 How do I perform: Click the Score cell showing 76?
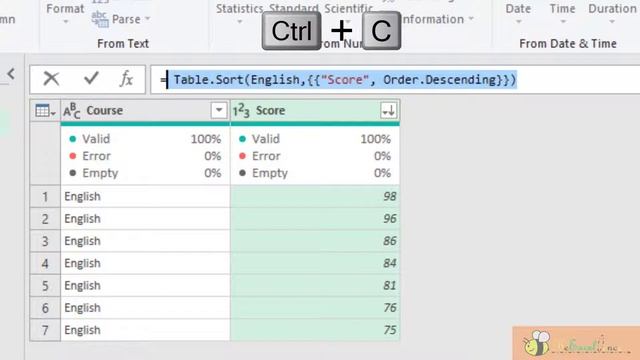point(315,308)
